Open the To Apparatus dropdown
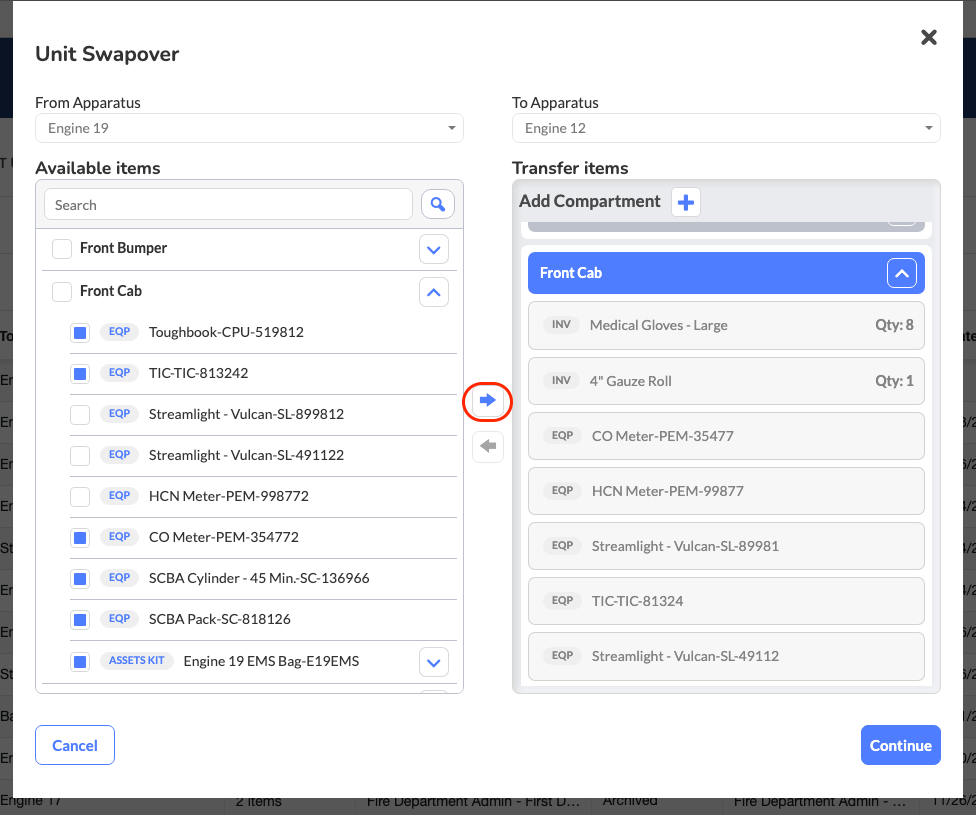The height and width of the screenshot is (815, 976). [x=726, y=128]
